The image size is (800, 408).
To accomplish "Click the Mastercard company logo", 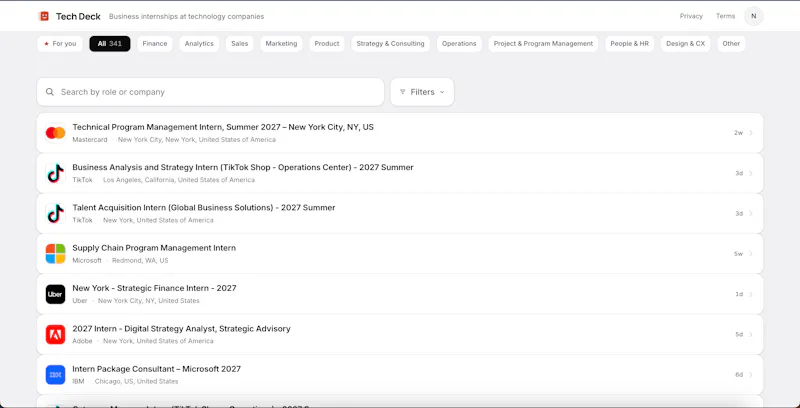I will [x=55, y=133].
